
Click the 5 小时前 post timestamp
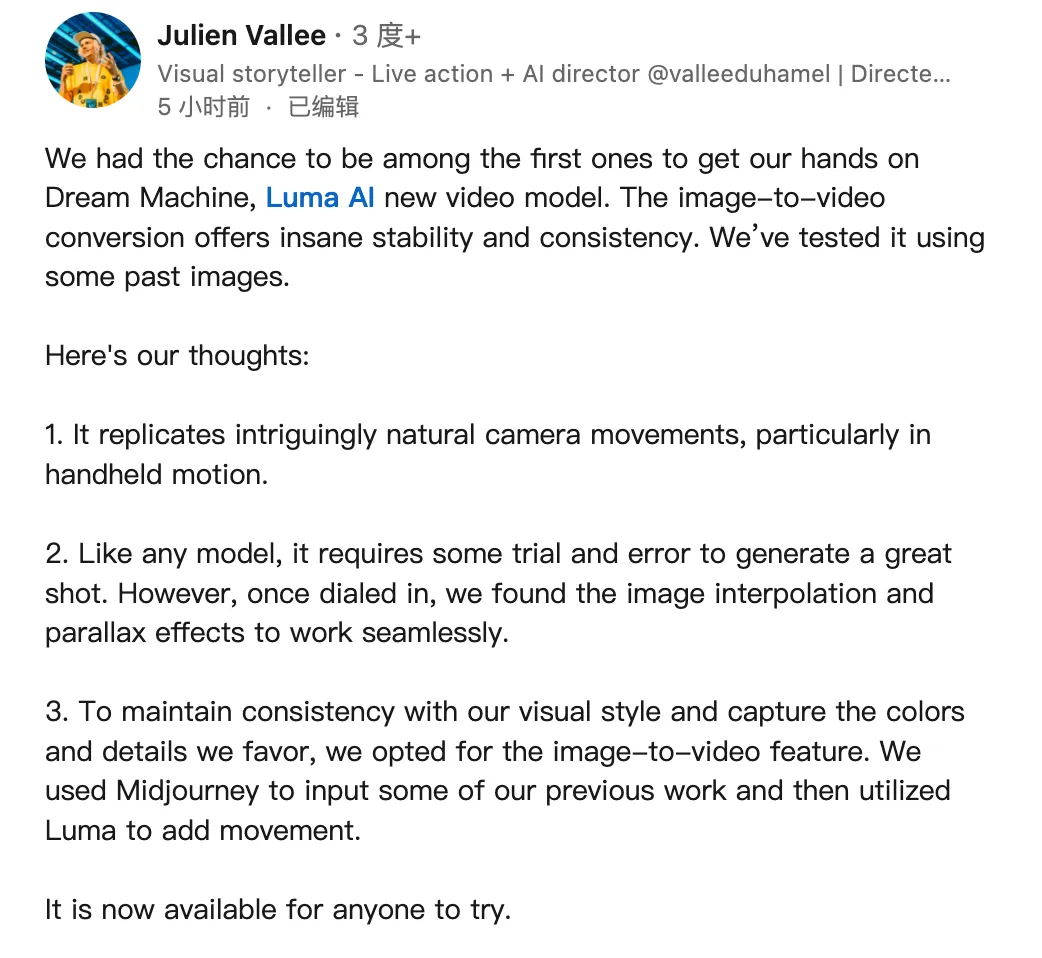[x=203, y=107]
